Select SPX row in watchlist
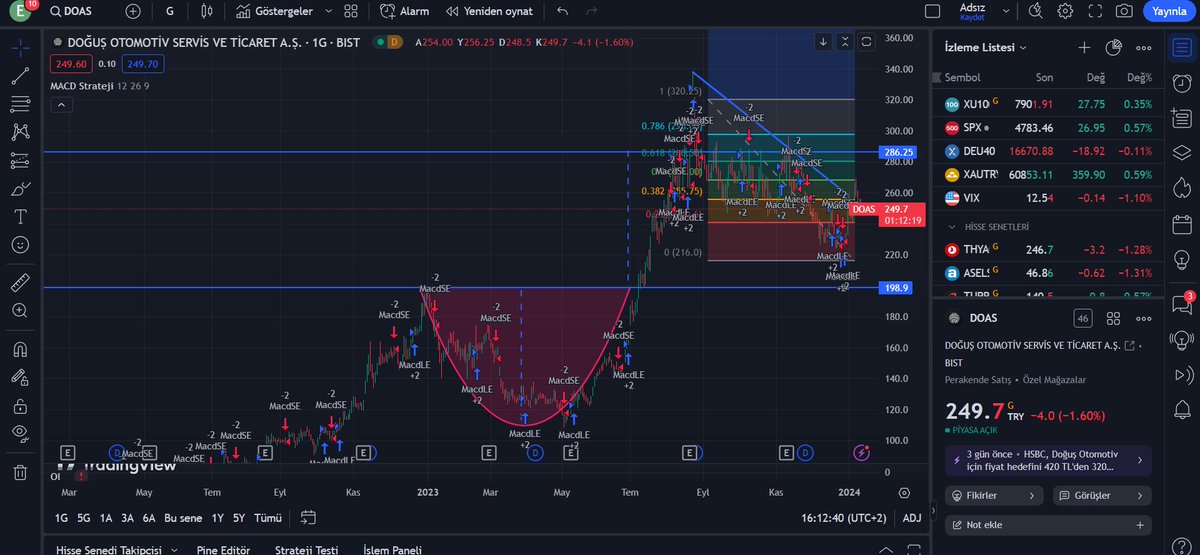The width and height of the screenshot is (1200, 555). (x=1047, y=127)
